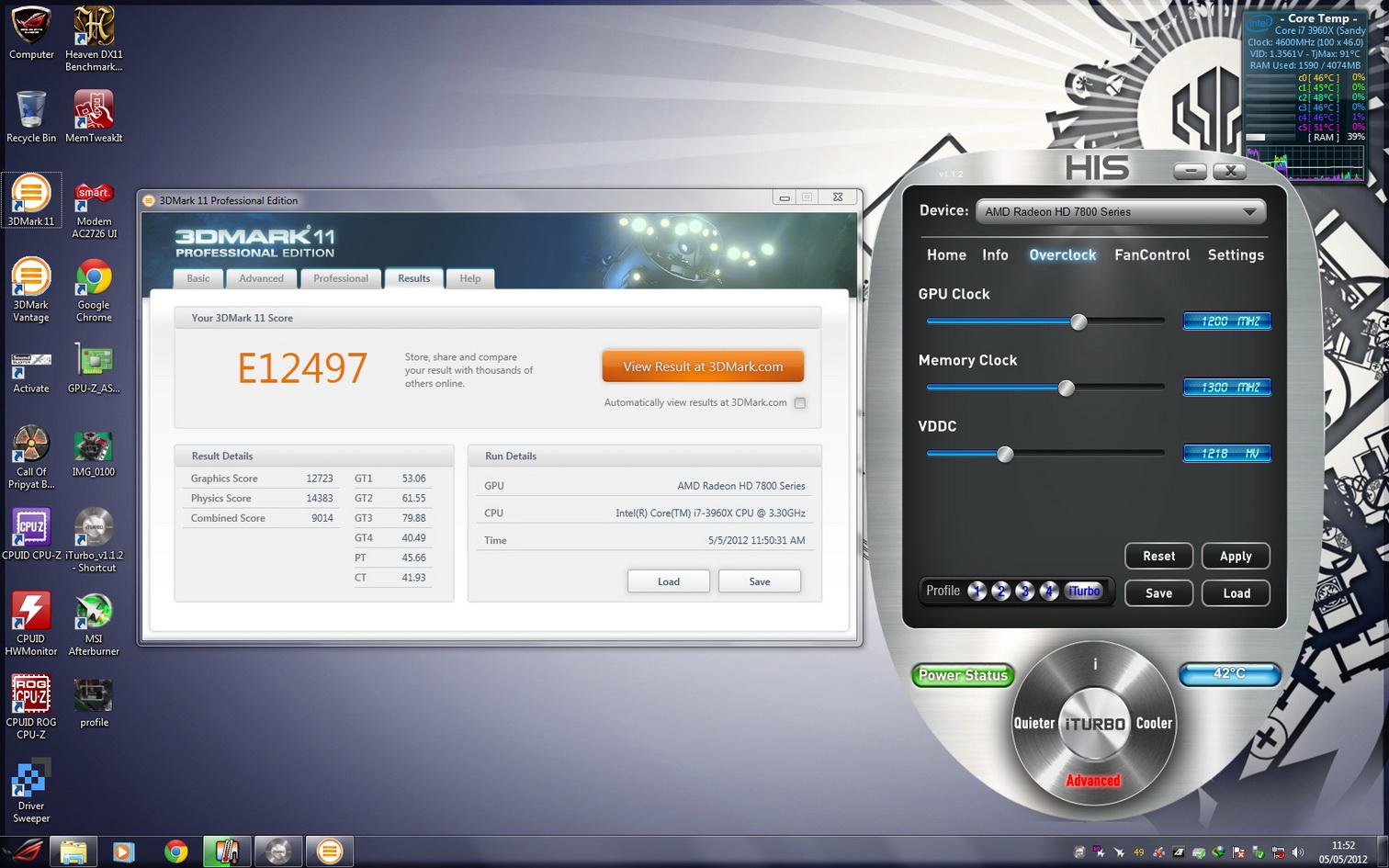Launch Driver Sweeper desktop shortcut
Image resolution: width=1389 pixels, height=868 pixels.
31,792
